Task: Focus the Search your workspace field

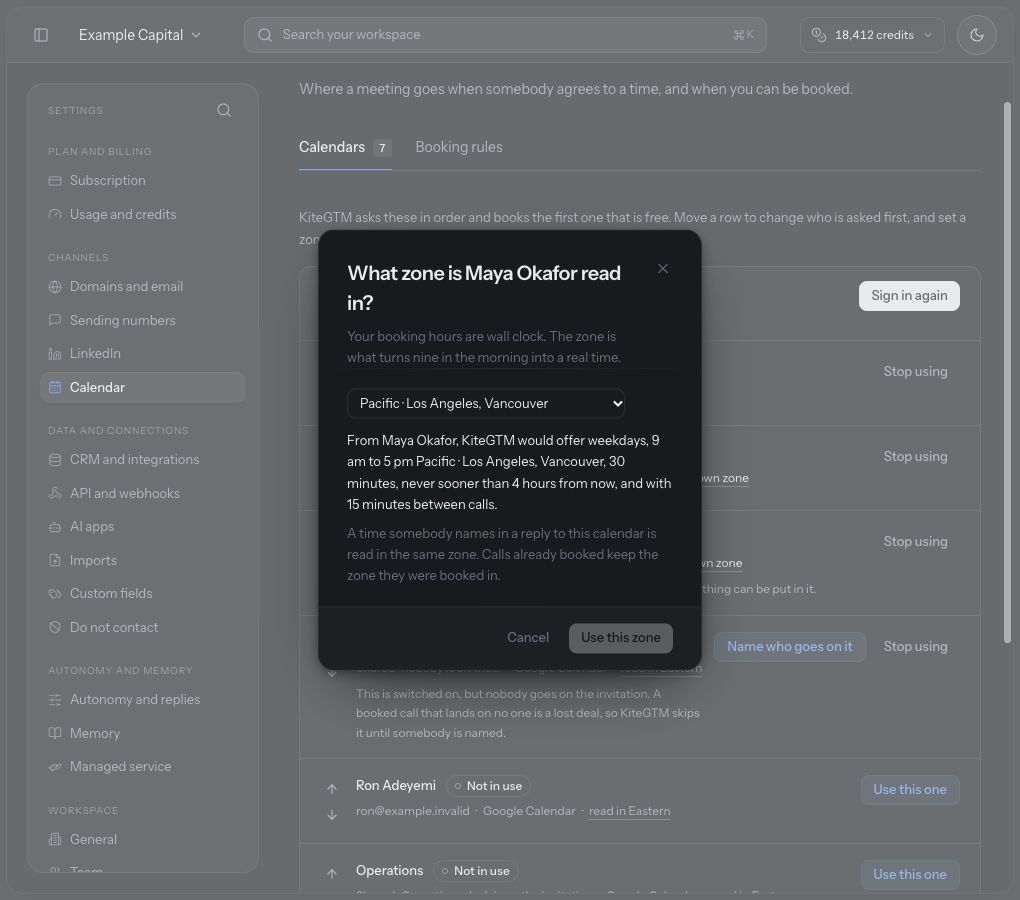Action: click(505, 35)
